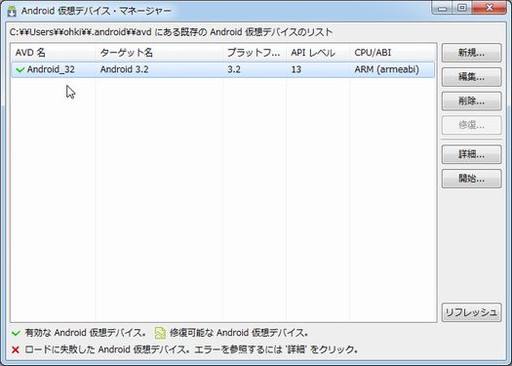This screenshot has height=366, width=512.
Task: Click the red X failed-load legend icon
Action: tap(15, 350)
